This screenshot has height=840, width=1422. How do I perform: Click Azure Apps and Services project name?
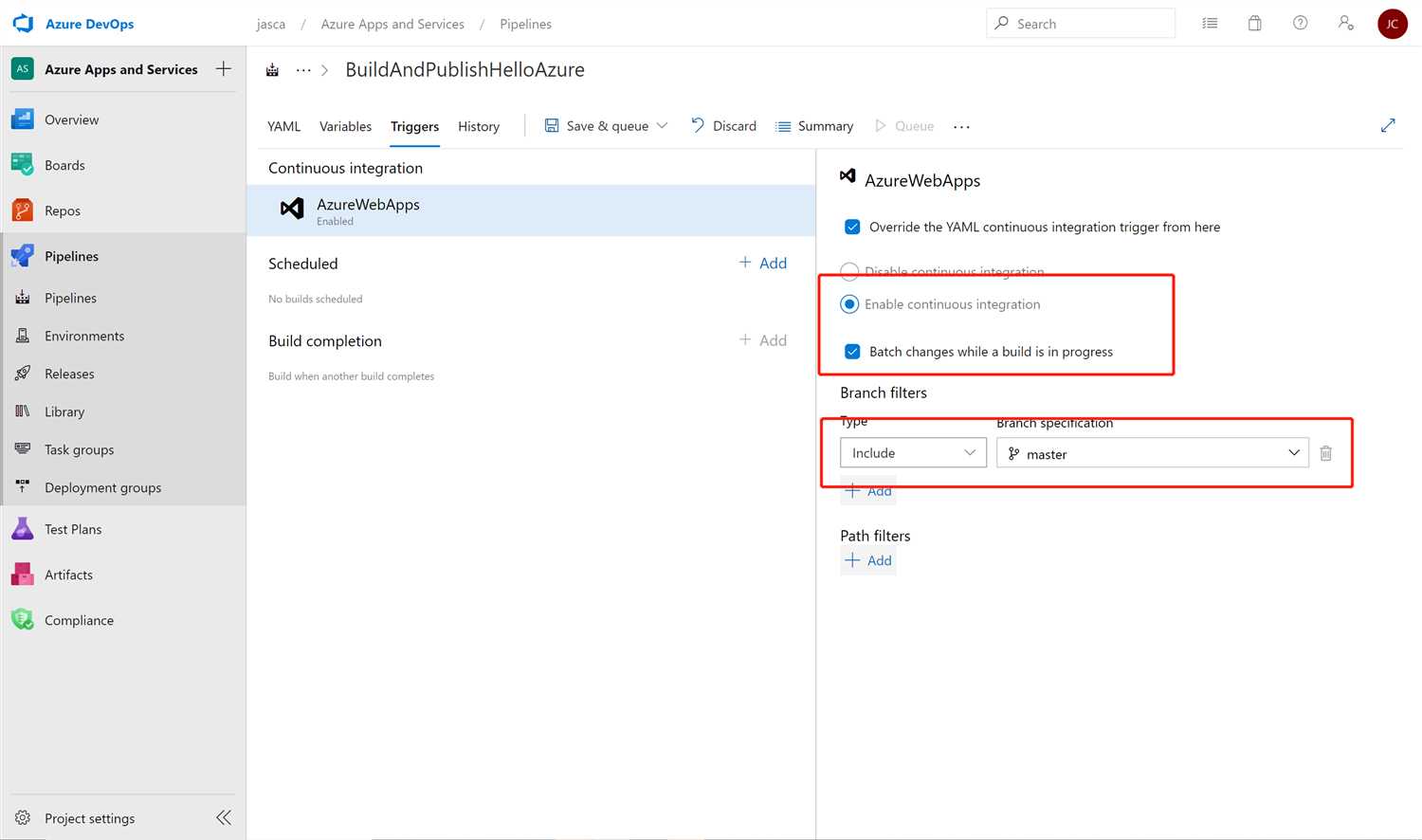[121, 69]
